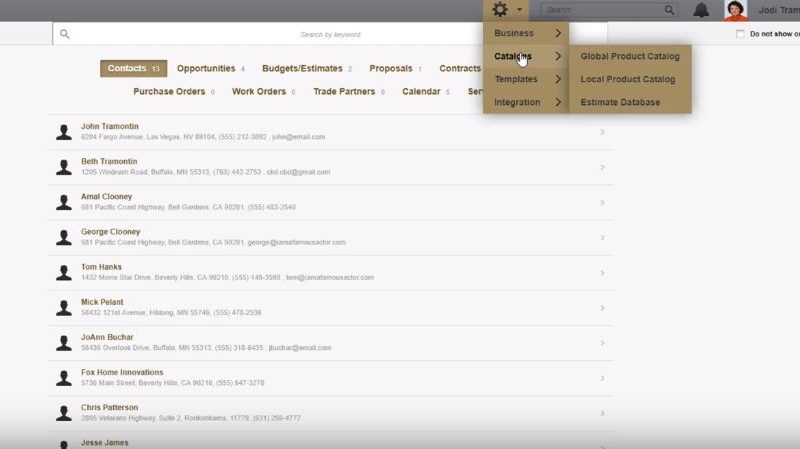Click Fox Home Innovations contact icon
800x449 pixels.
(64, 377)
